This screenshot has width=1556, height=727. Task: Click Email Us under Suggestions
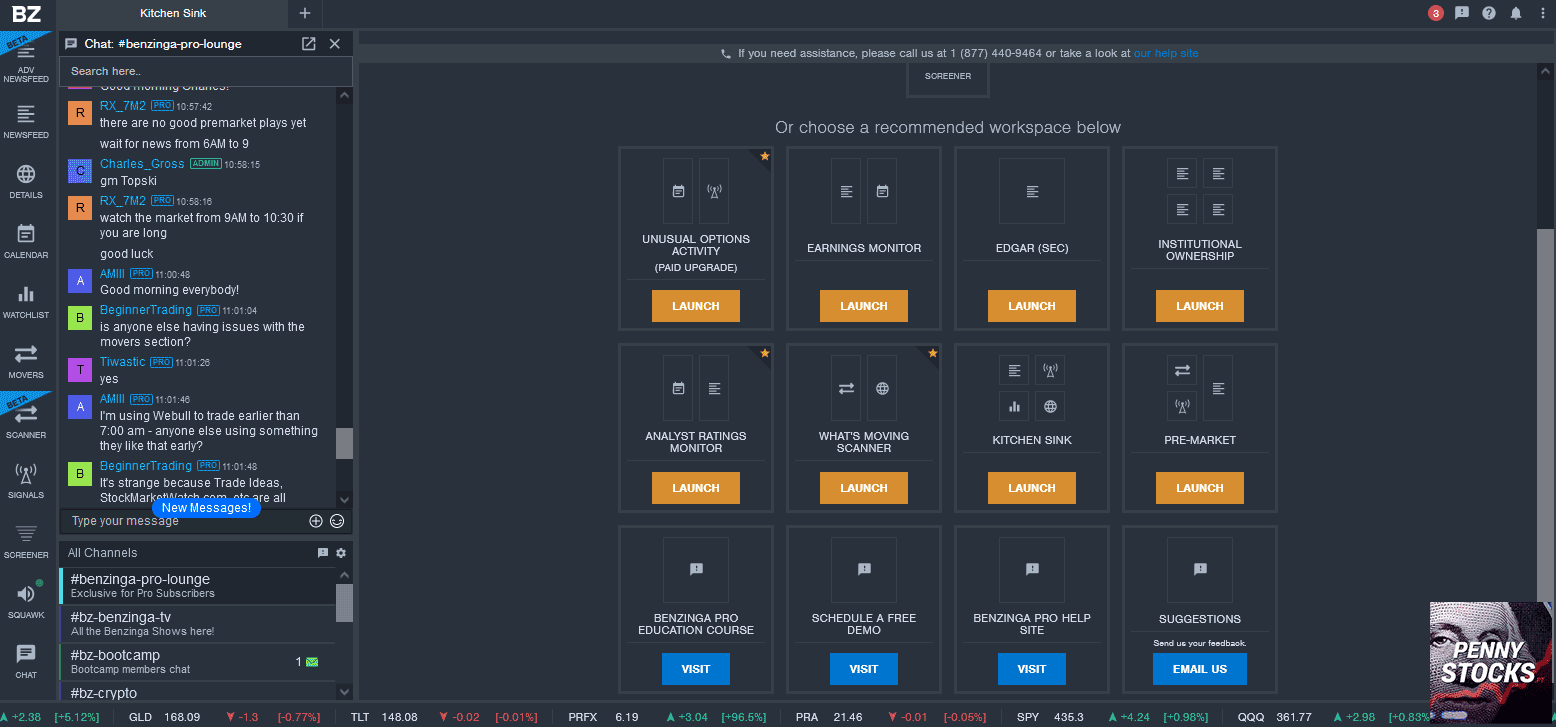pos(1200,669)
